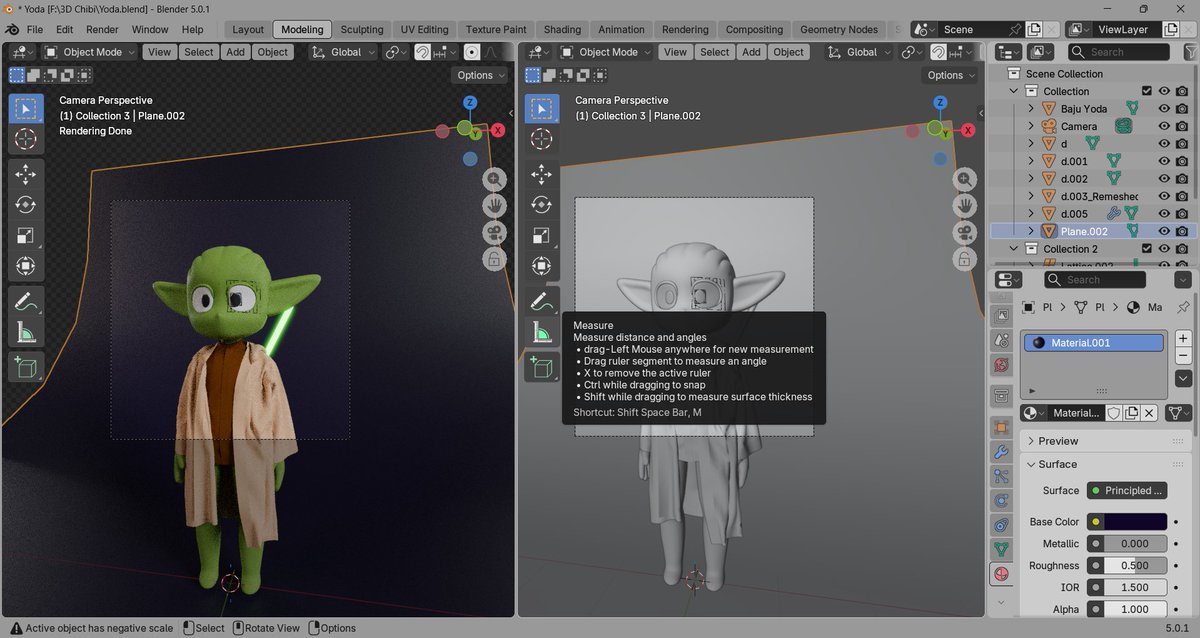Open the World properties tab
This screenshot has height=638, width=1200.
[x=1001, y=365]
